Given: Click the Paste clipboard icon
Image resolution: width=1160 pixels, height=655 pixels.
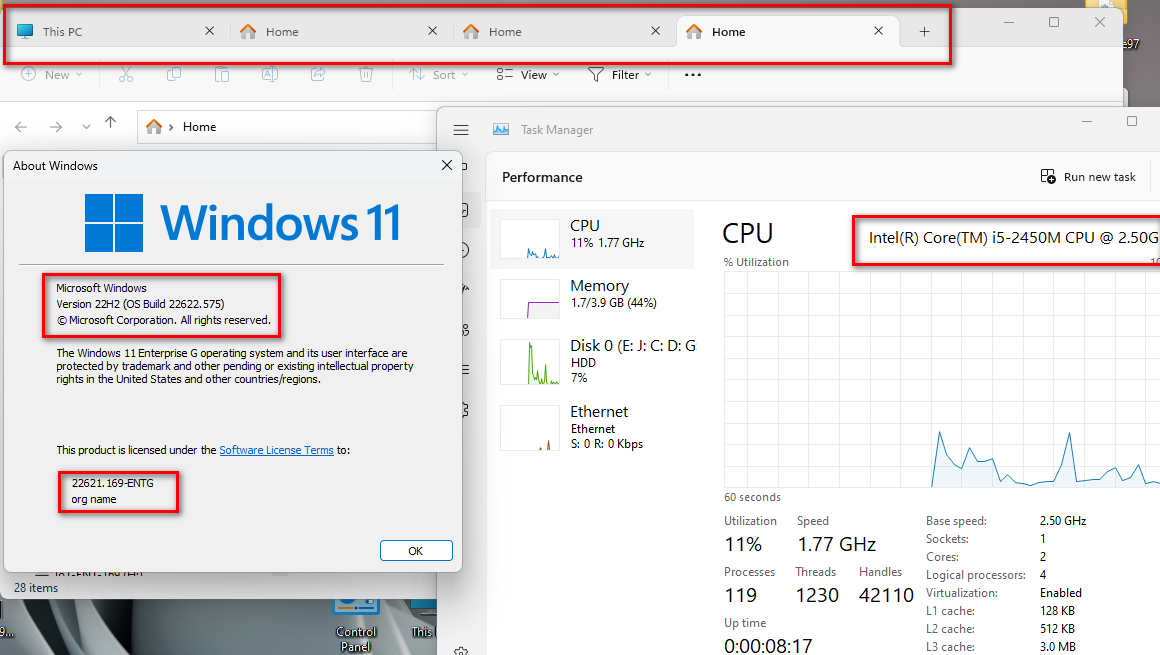Looking at the screenshot, I should (222, 75).
